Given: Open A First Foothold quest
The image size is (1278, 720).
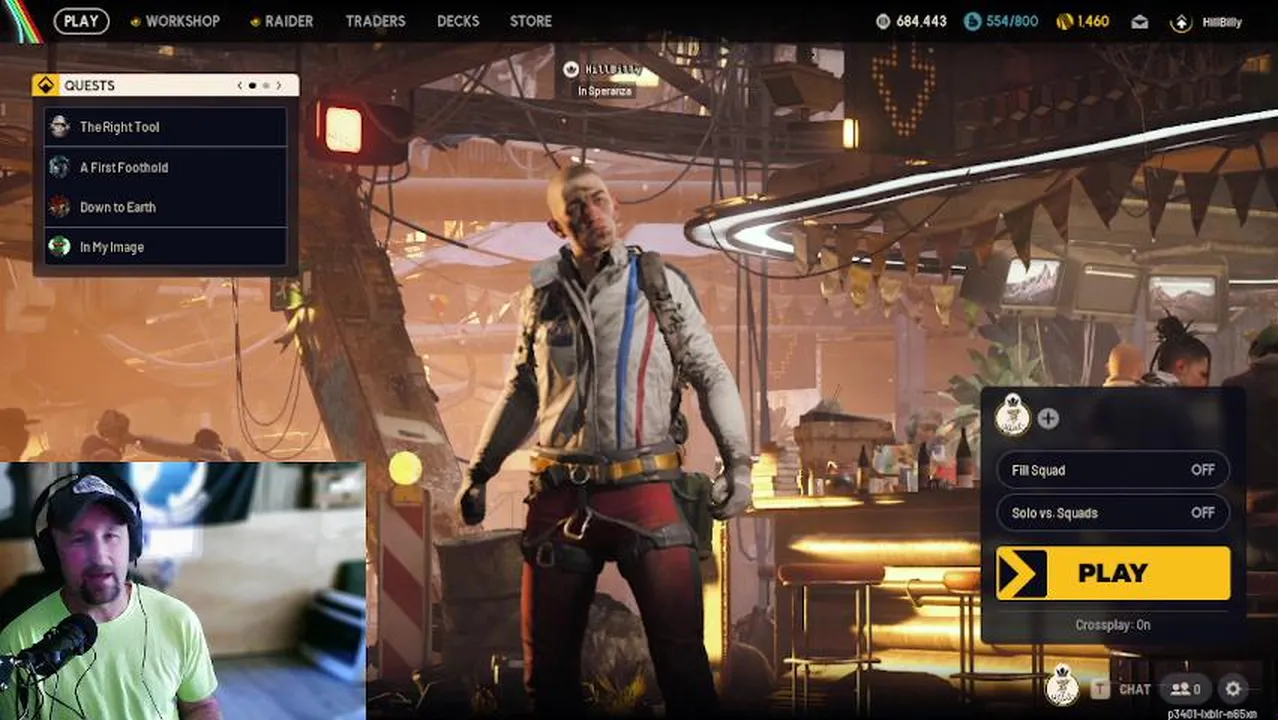Looking at the screenshot, I should pyautogui.click(x=166, y=167).
